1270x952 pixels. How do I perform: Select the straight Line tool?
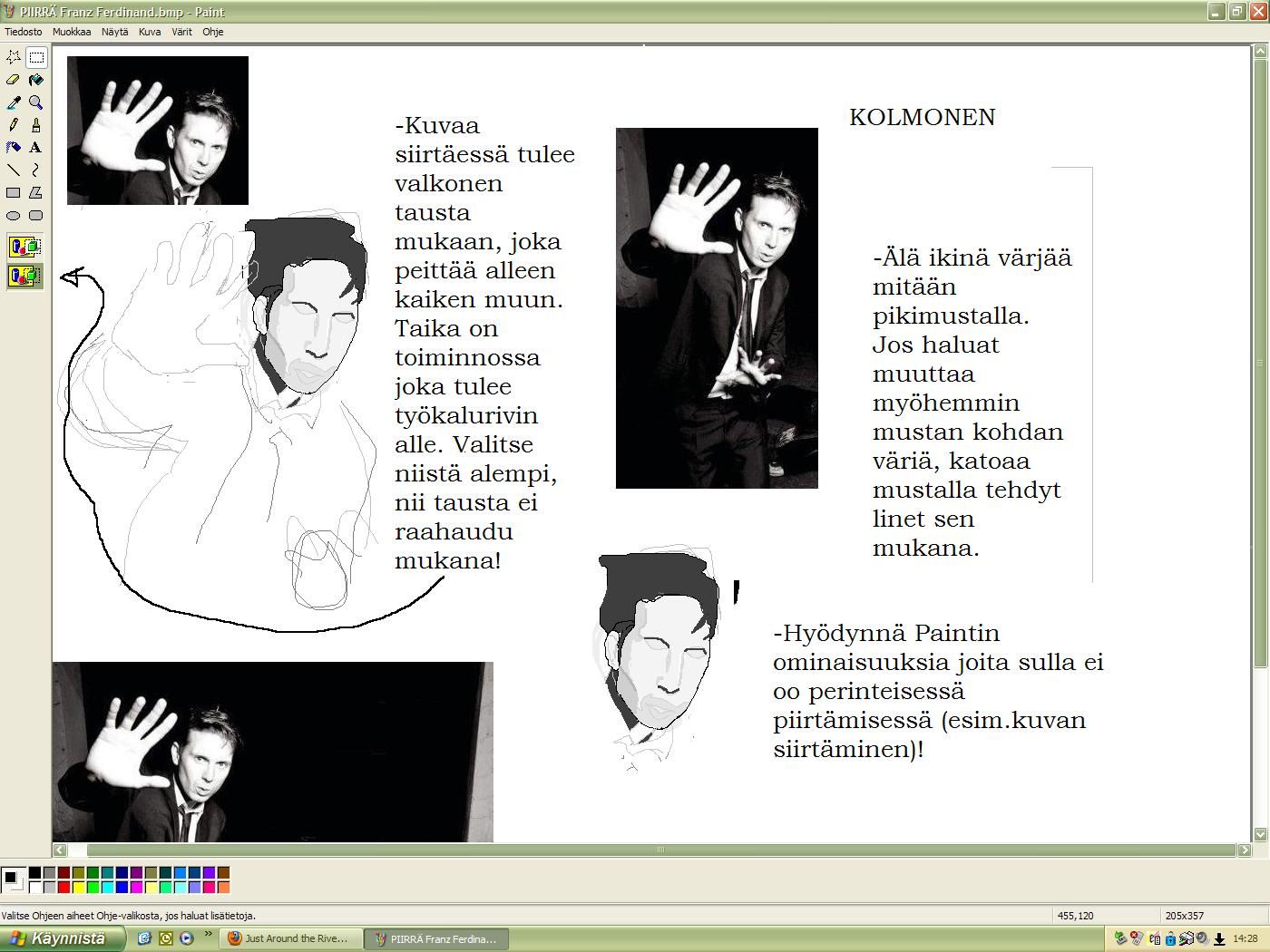coord(14,170)
